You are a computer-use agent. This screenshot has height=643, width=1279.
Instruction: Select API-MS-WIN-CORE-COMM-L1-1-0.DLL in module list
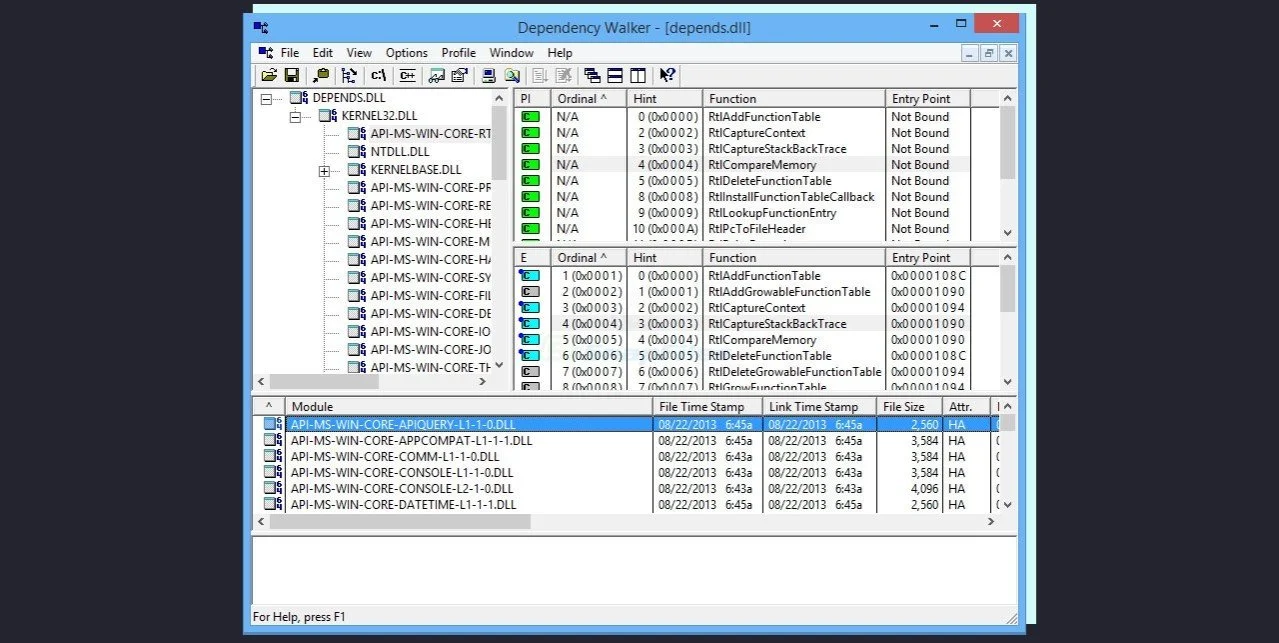[x=627, y=457]
